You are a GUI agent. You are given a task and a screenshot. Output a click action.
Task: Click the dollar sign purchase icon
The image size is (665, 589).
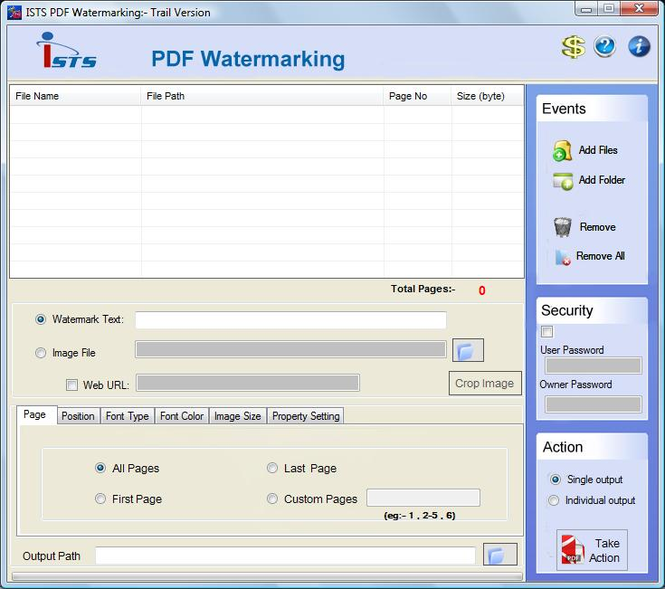point(573,47)
